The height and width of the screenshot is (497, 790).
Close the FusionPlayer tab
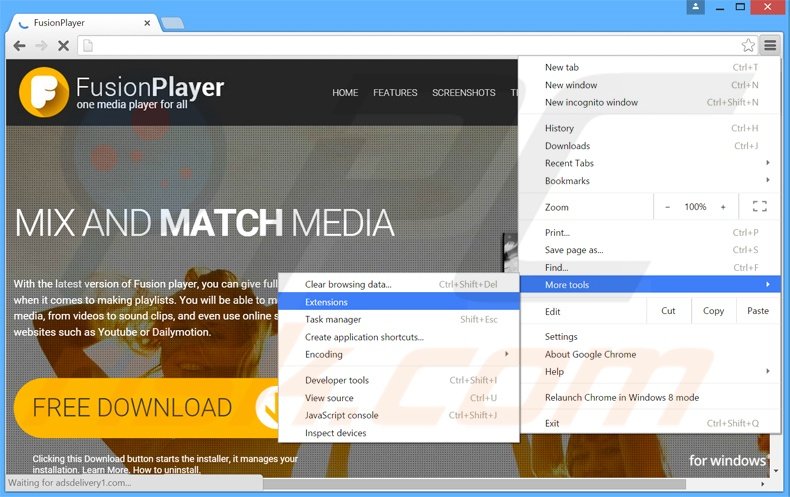pyautogui.click(x=147, y=23)
